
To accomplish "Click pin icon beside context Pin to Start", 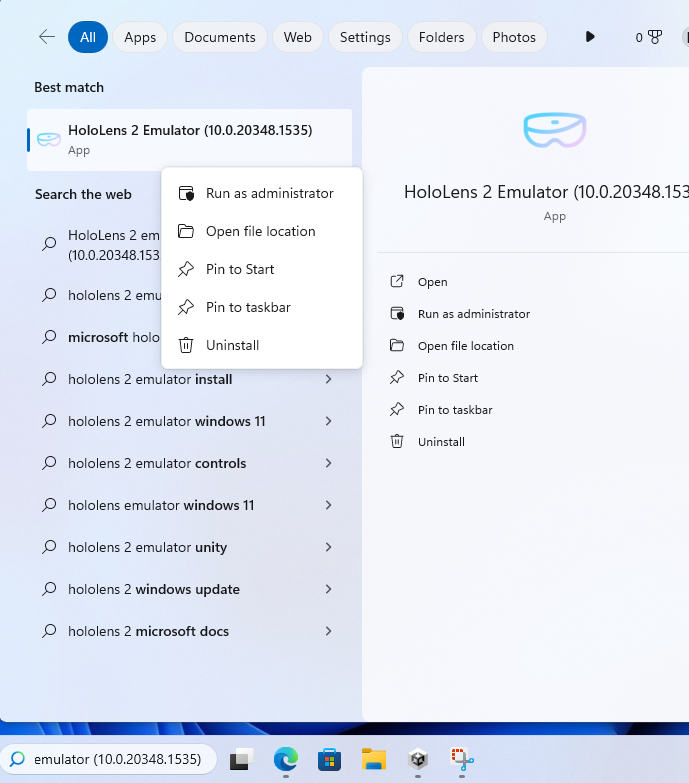I will click(x=186, y=269).
